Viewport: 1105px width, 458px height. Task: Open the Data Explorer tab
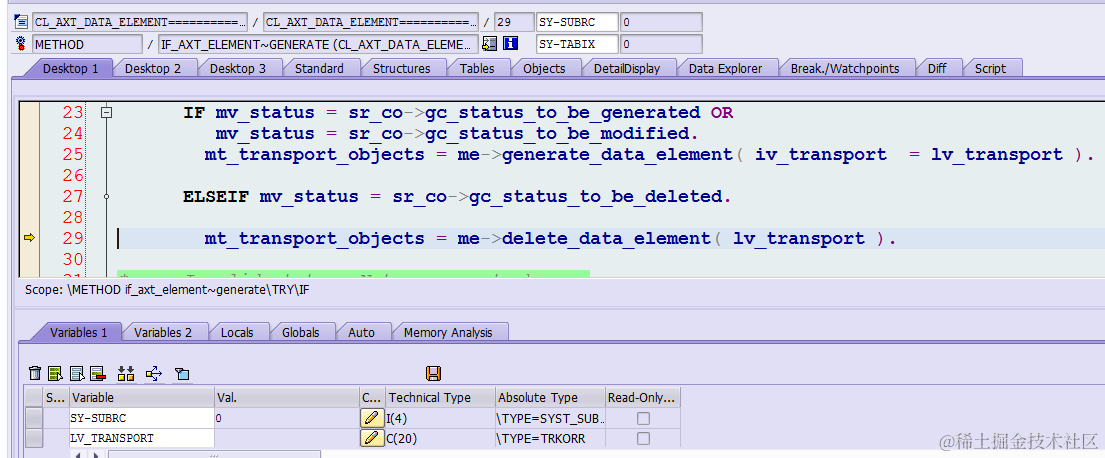(725, 68)
